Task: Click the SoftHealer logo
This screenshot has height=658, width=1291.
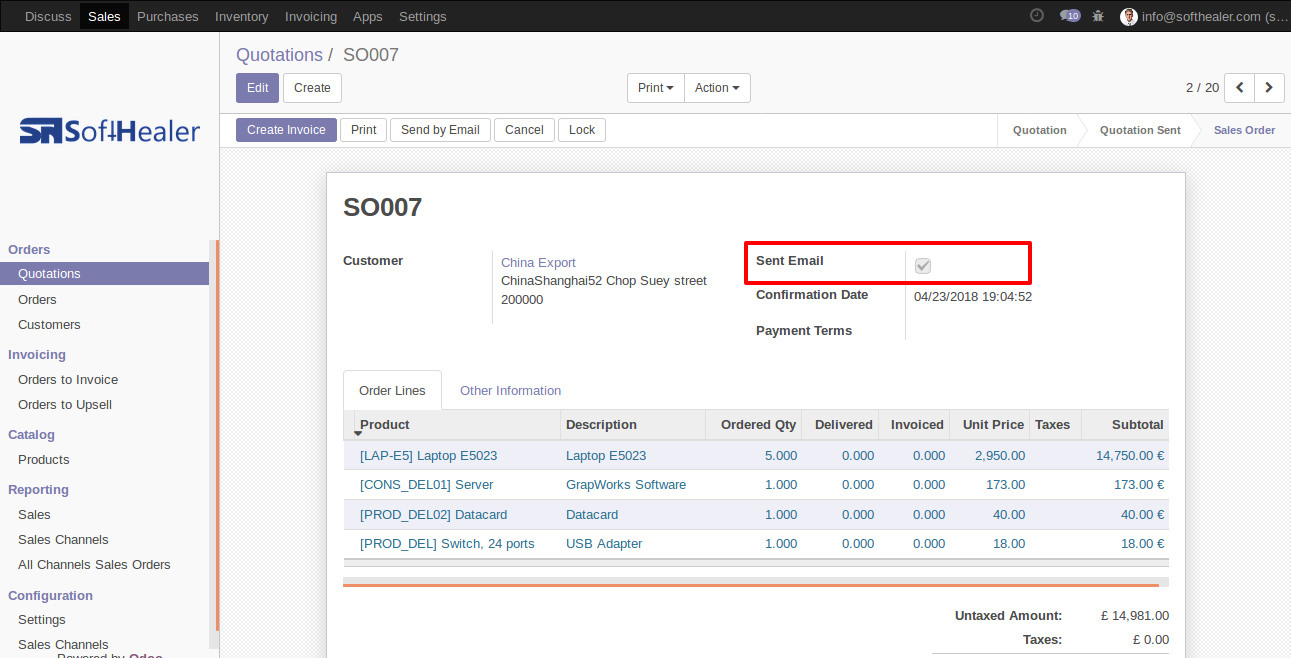Action: (110, 130)
